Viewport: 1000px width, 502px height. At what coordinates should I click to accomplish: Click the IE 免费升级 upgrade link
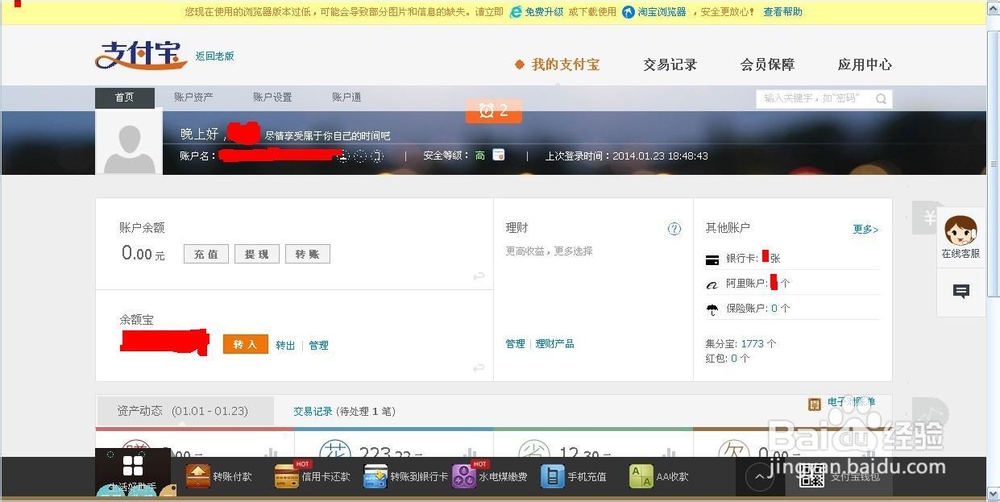537,12
